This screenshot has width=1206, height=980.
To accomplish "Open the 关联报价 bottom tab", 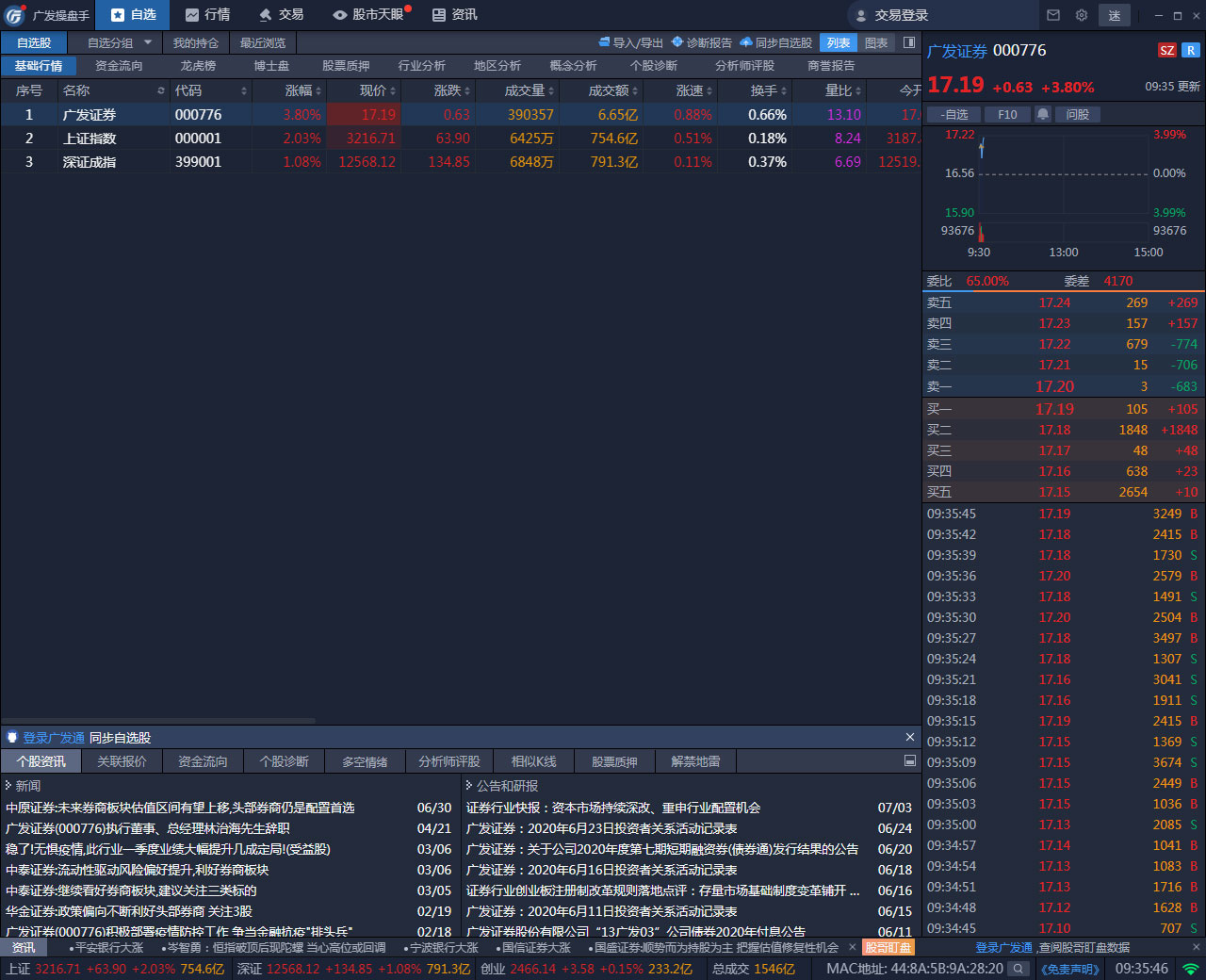I will click(x=122, y=761).
